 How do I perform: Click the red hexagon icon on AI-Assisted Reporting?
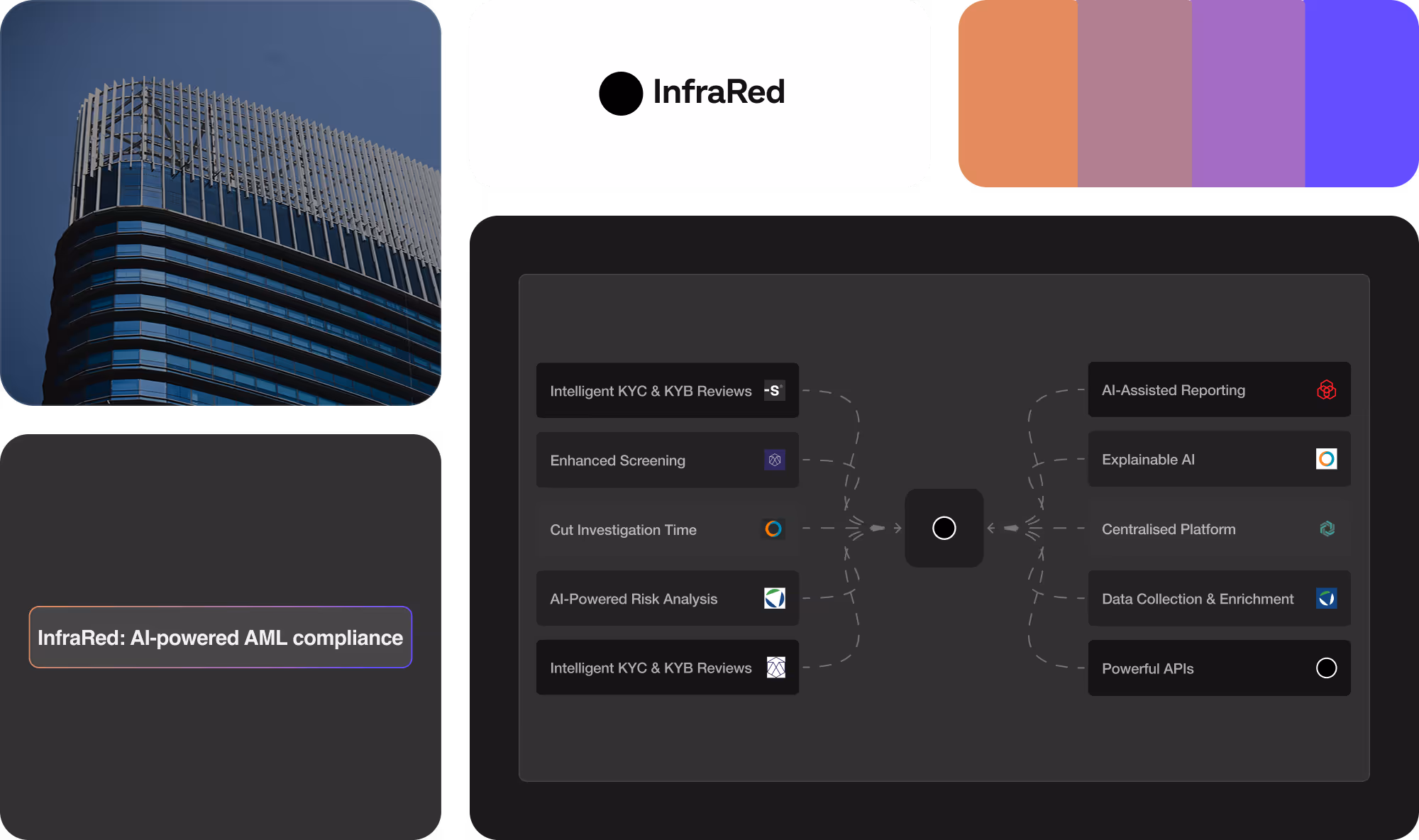click(1326, 389)
